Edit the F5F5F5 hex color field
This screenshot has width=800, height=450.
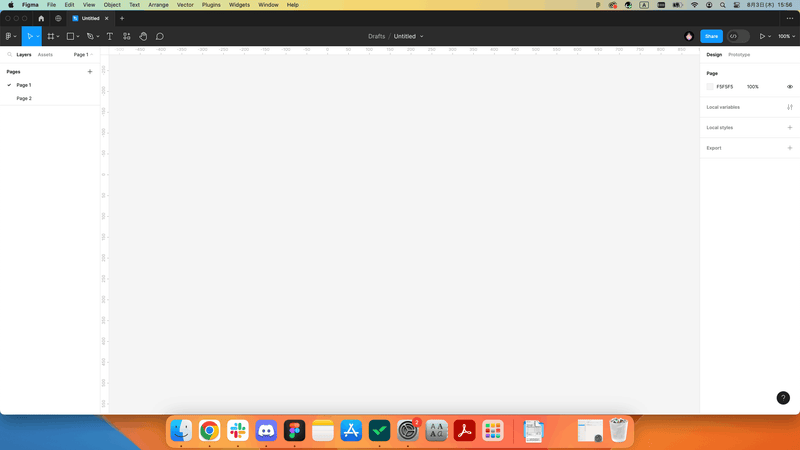click(724, 87)
